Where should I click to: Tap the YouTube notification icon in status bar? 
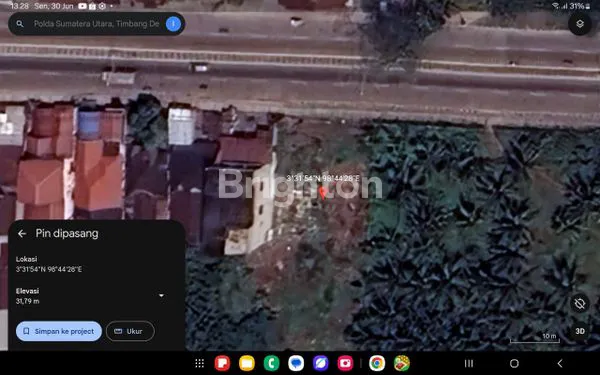pyautogui.click(x=82, y=6)
